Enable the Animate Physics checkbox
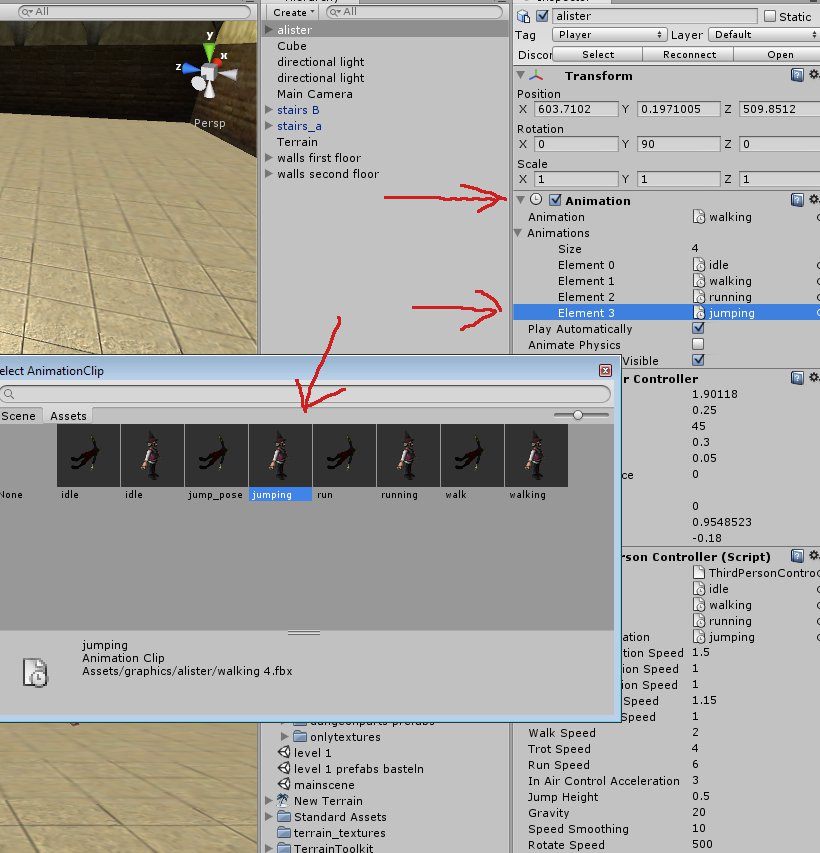Viewport: 820px width, 853px height. coord(698,344)
